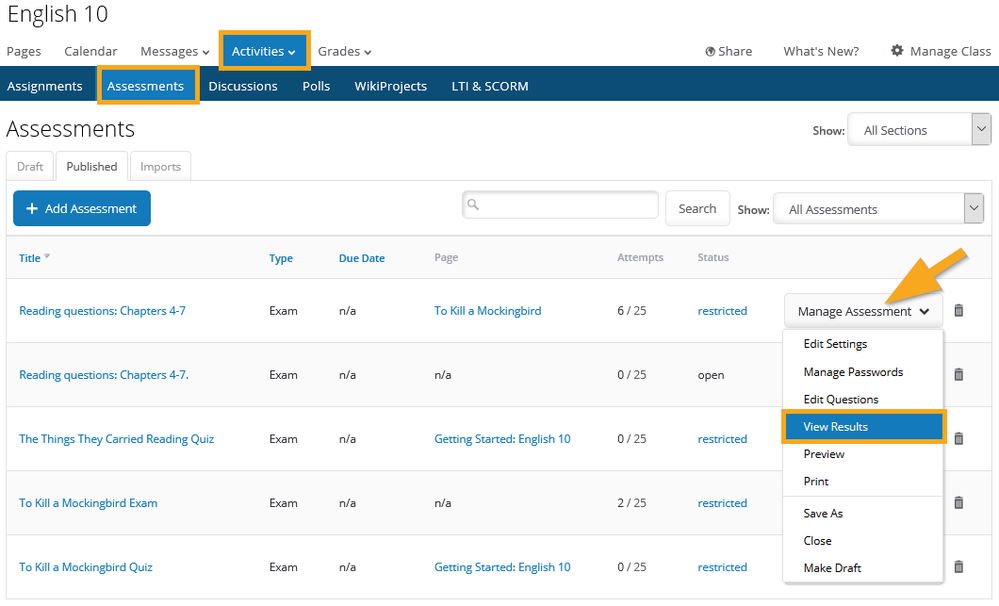999x606 pixels.
Task: Click the Share globe icon
Action: pyautogui.click(x=710, y=52)
